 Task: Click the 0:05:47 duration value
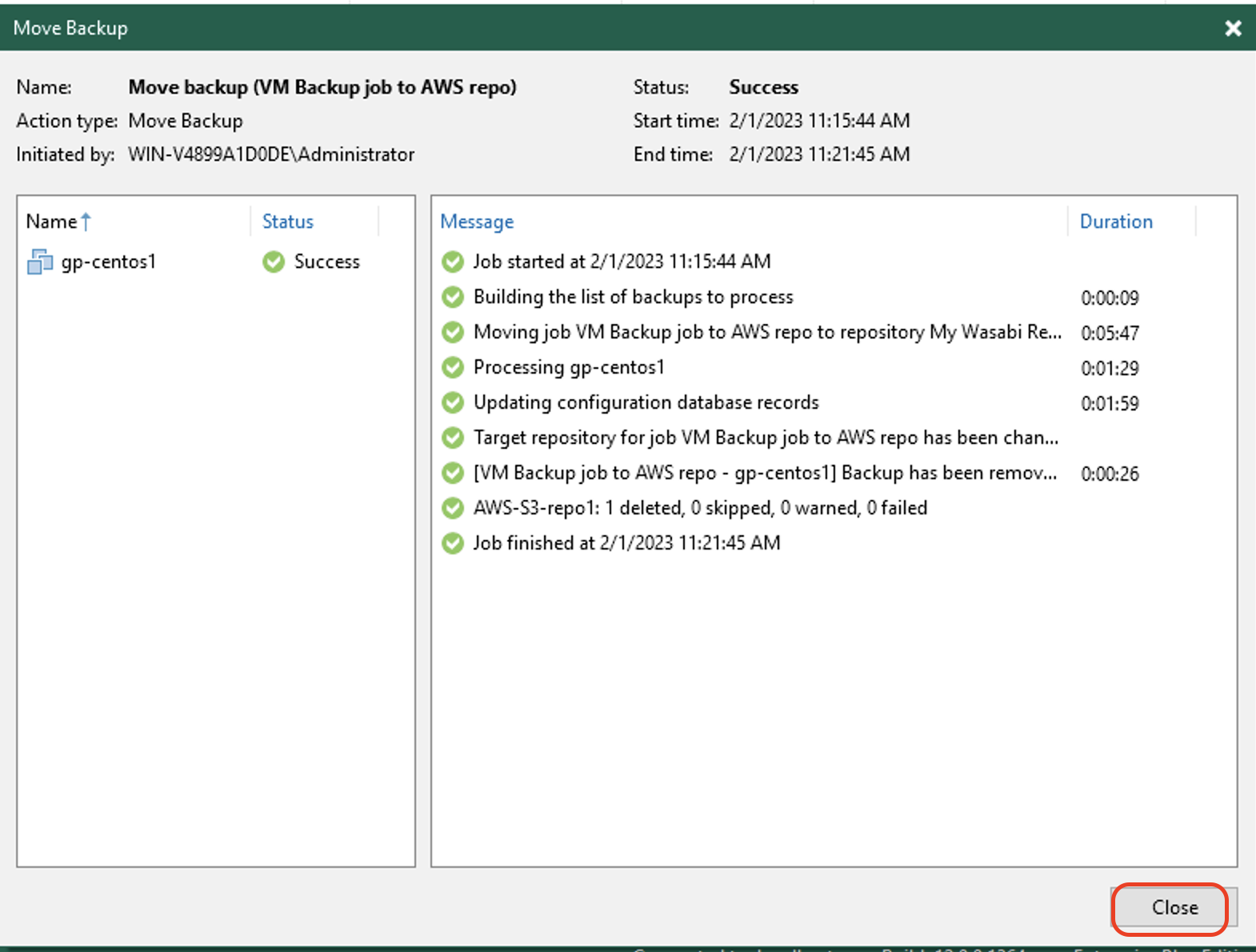[1110, 334]
